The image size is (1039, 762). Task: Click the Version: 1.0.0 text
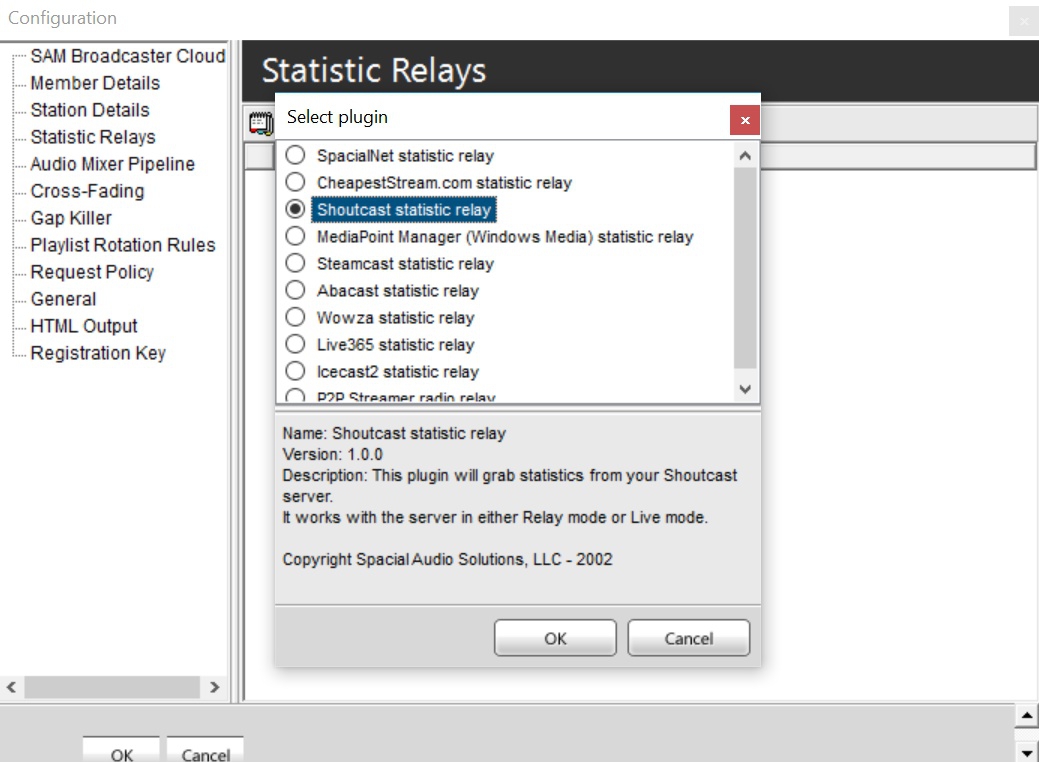pos(333,455)
